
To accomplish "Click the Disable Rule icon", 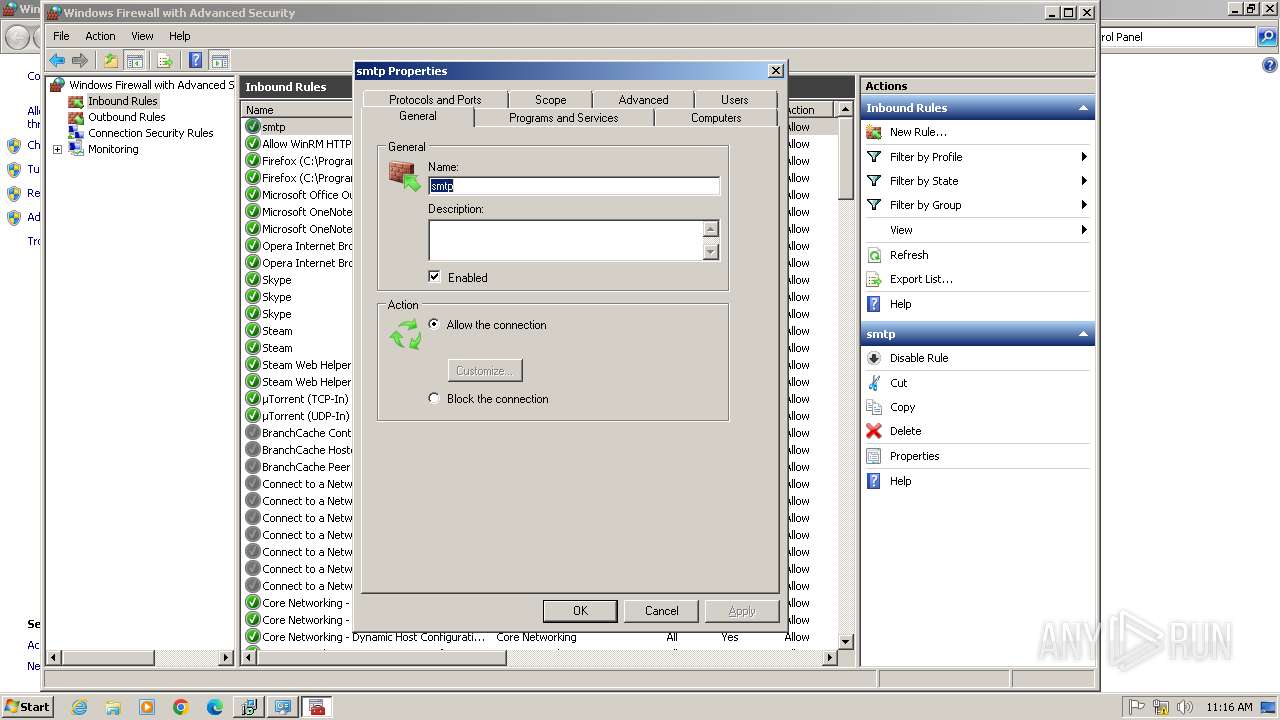I will point(874,358).
